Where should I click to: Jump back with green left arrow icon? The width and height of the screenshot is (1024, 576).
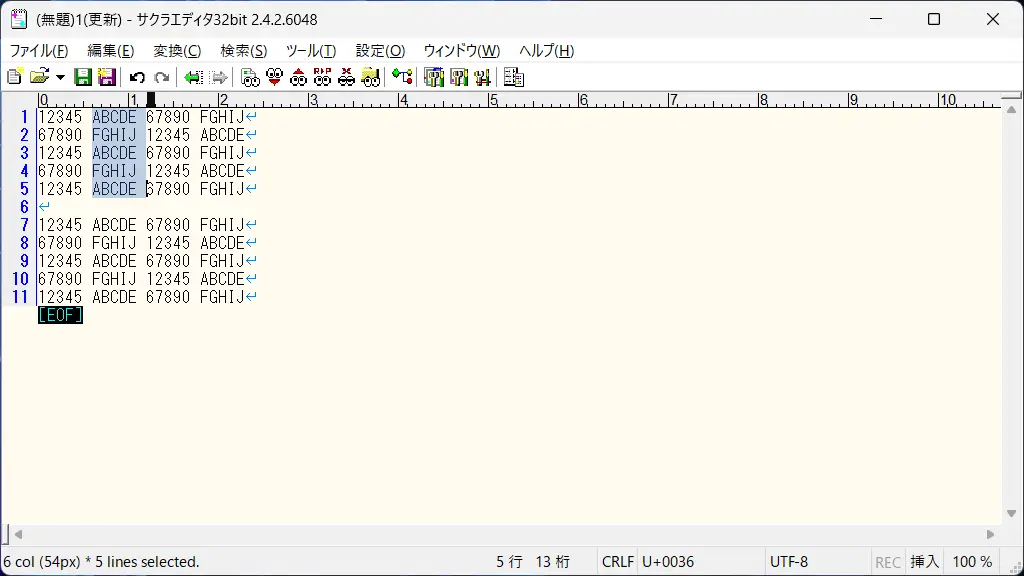(193, 77)
